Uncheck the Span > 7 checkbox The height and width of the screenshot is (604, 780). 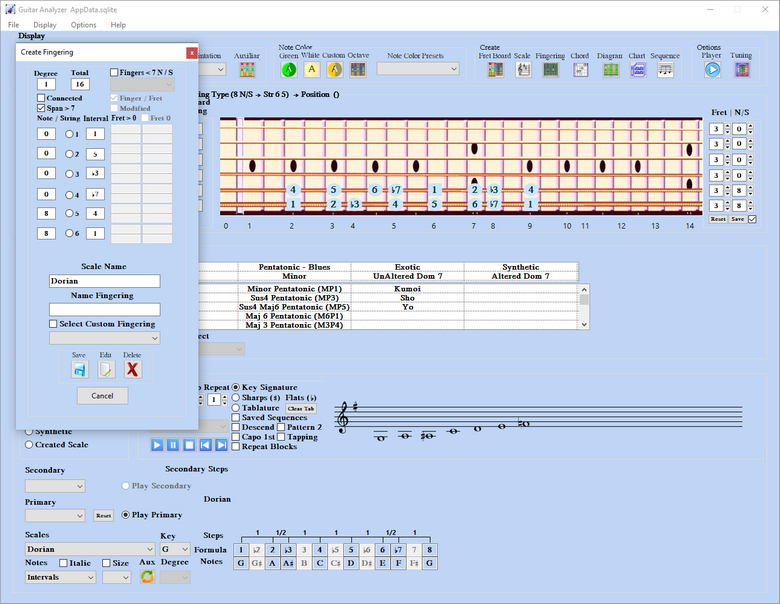[41, 108]
